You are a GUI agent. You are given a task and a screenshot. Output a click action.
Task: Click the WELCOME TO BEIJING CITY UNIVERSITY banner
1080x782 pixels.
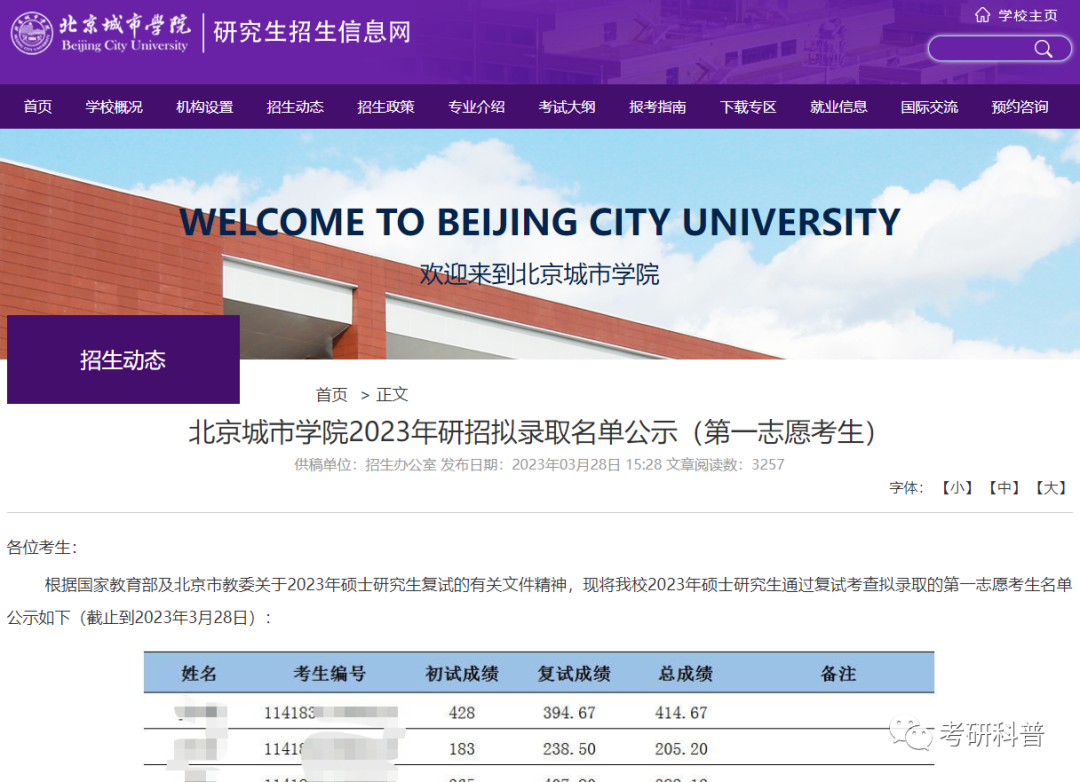540,222
